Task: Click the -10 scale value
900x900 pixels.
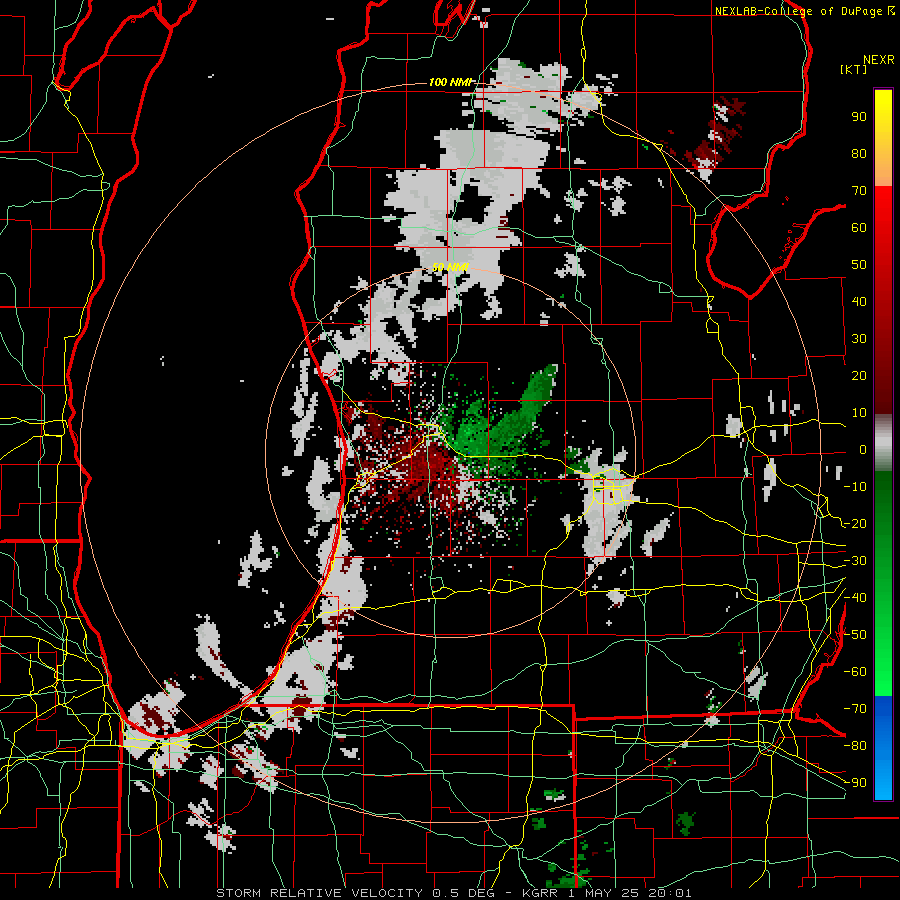Action: 855,487
